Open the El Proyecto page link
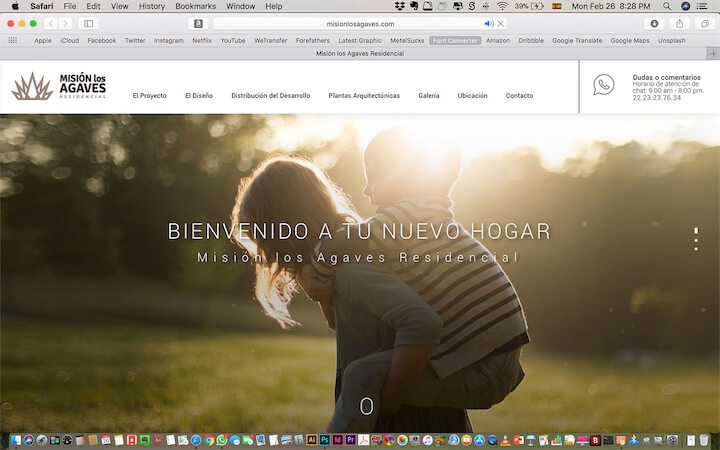 (x=149, y=96)
